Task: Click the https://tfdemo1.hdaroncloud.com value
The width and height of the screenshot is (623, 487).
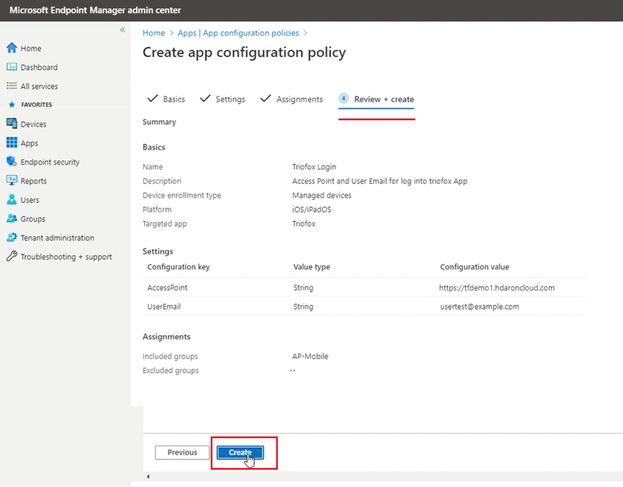Action: [497, 288]
